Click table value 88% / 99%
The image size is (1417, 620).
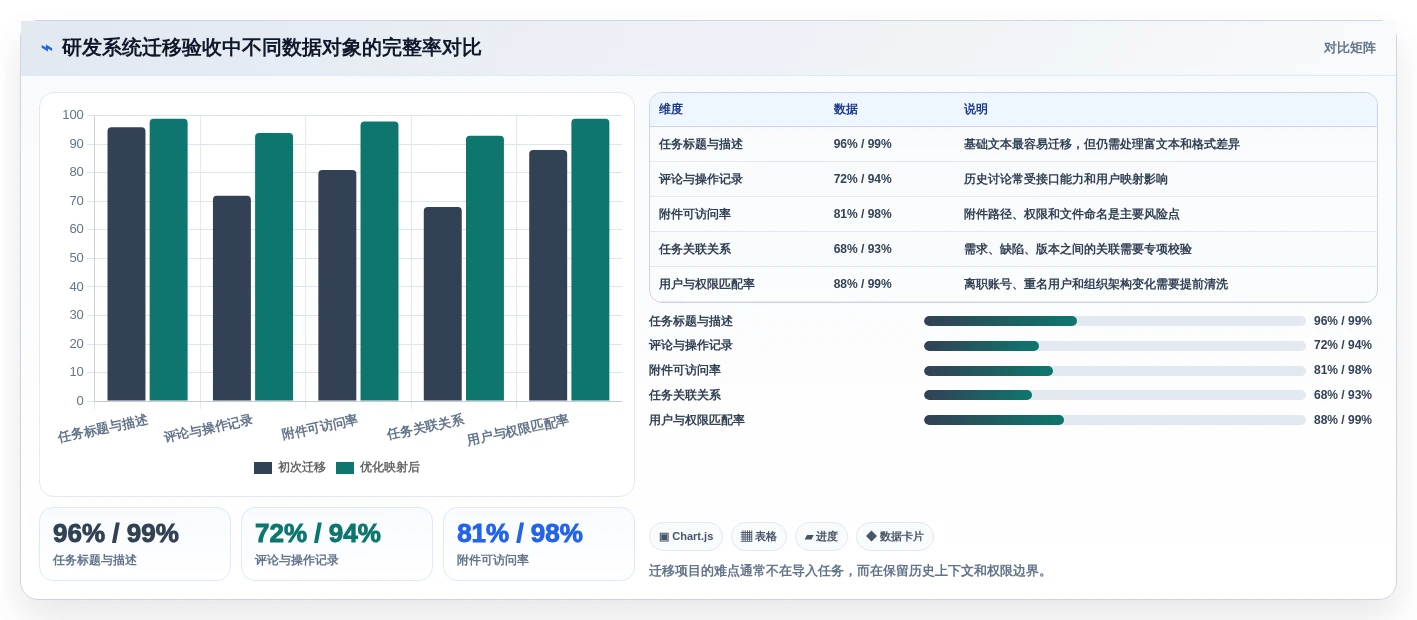click(x=863, y=284)
